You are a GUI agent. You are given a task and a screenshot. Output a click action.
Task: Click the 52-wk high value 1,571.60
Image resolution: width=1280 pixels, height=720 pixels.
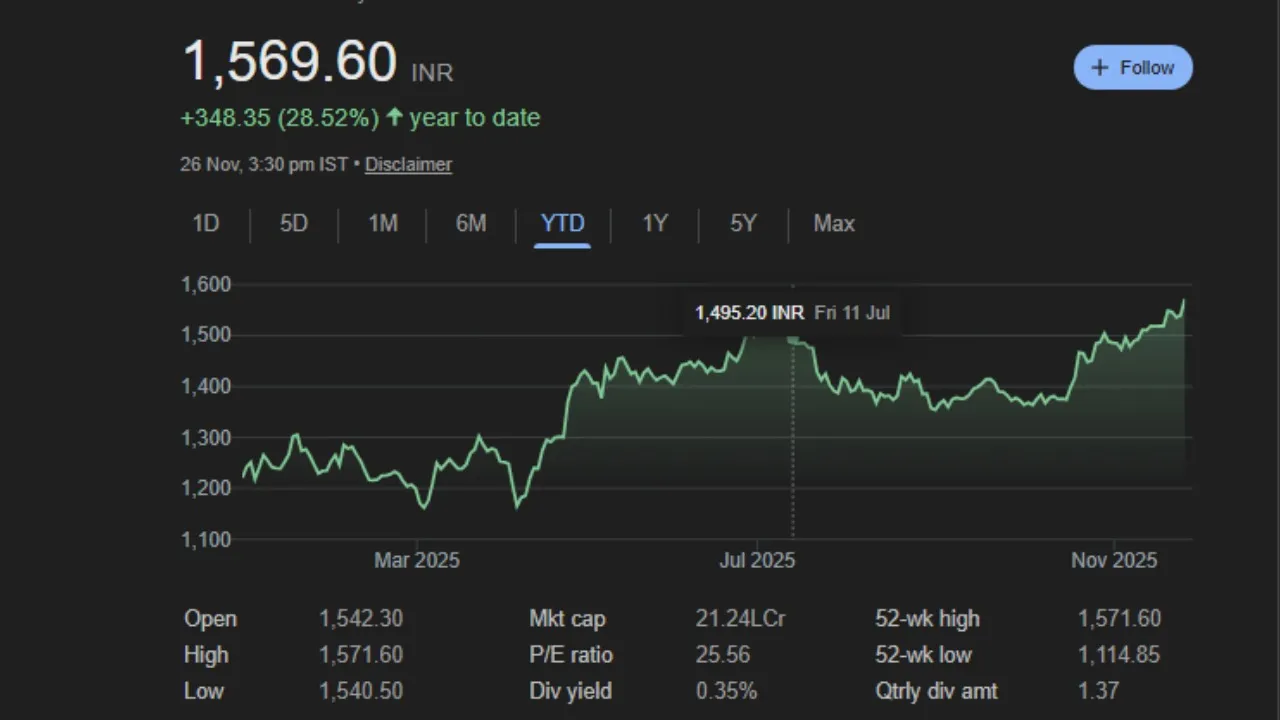tap(1119, 618)
